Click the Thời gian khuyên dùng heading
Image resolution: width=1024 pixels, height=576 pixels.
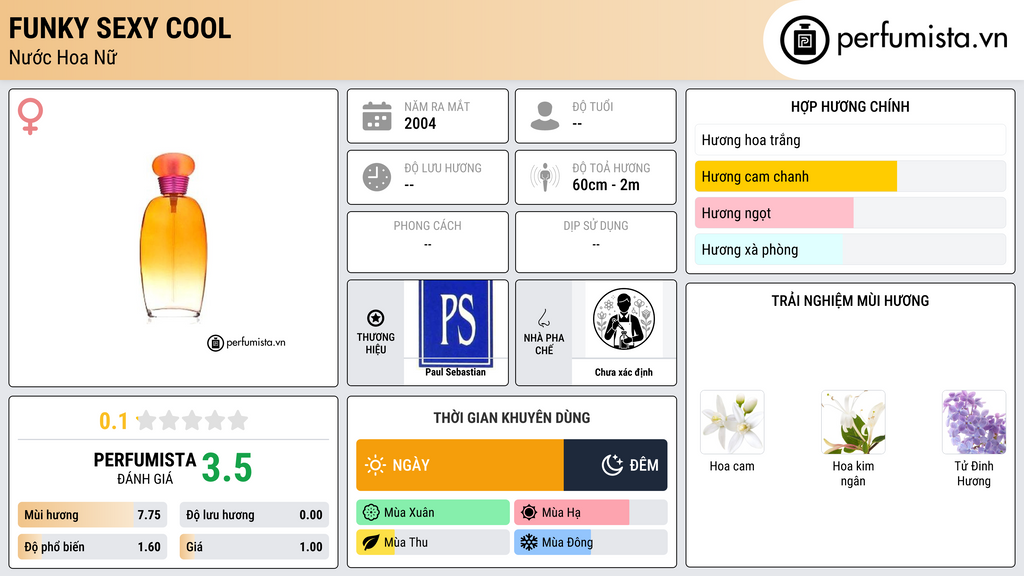coord(512,418)
